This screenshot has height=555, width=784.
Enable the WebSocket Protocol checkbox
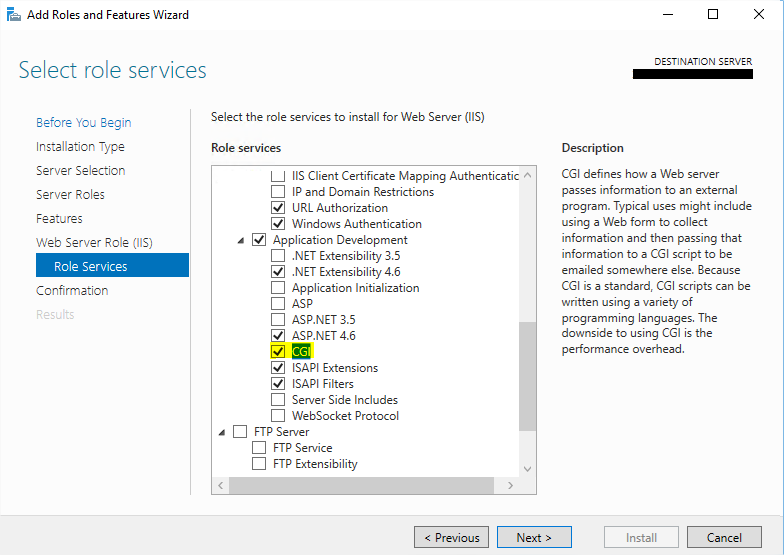pyautogui.click(x=278, y=416)
